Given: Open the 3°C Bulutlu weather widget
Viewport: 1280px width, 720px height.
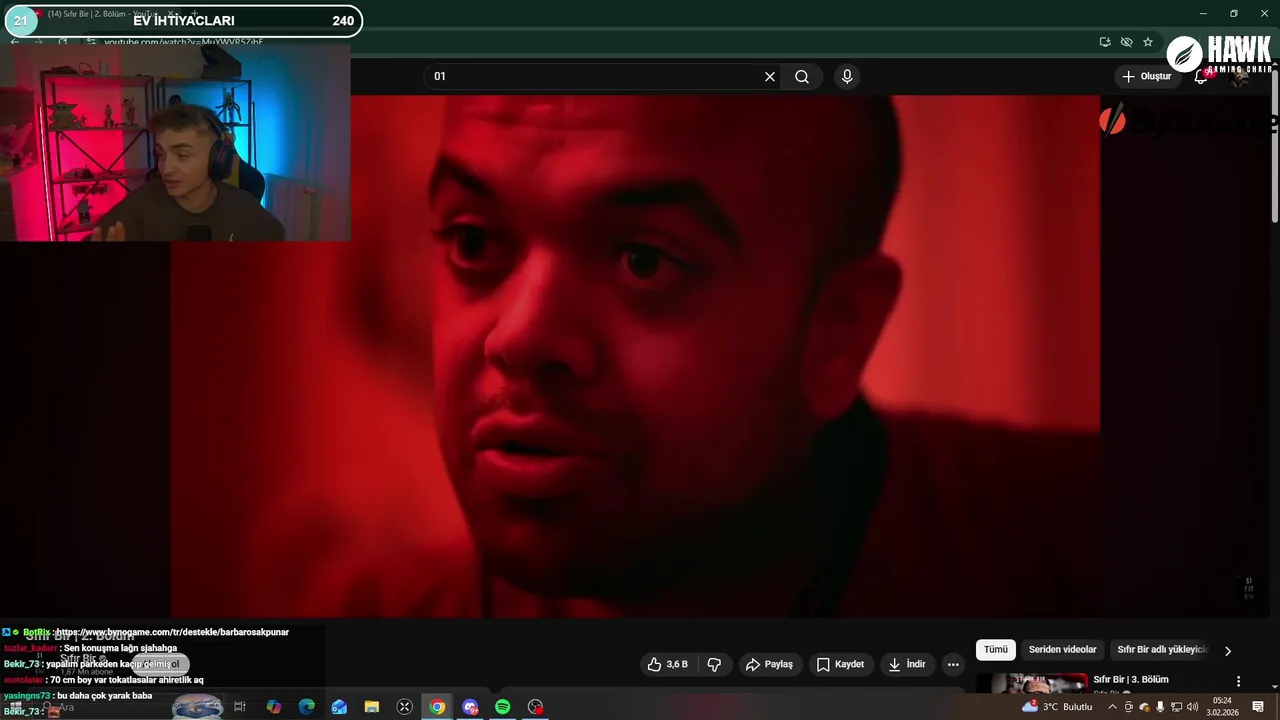Looking at the screenshot, I should (x=1056, y=707).
